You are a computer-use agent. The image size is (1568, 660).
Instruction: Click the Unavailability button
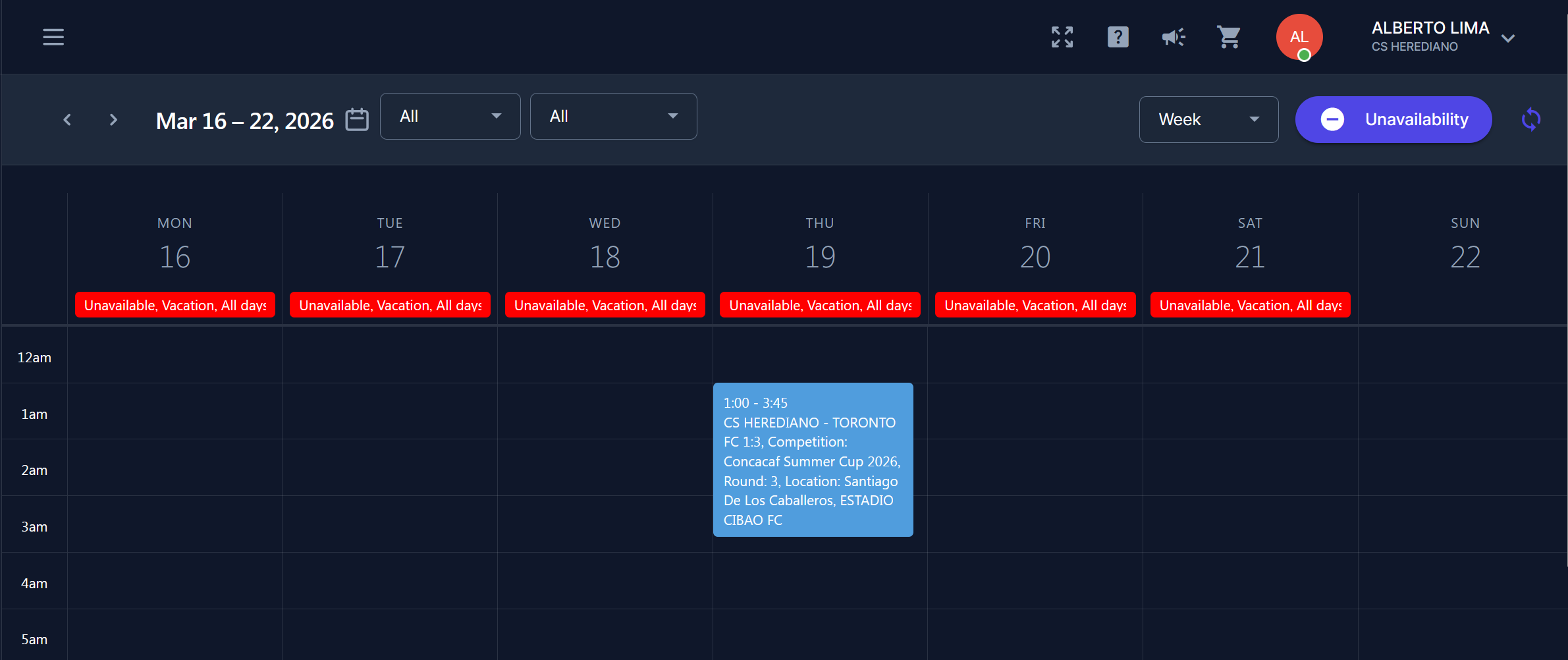point(1393,119)
